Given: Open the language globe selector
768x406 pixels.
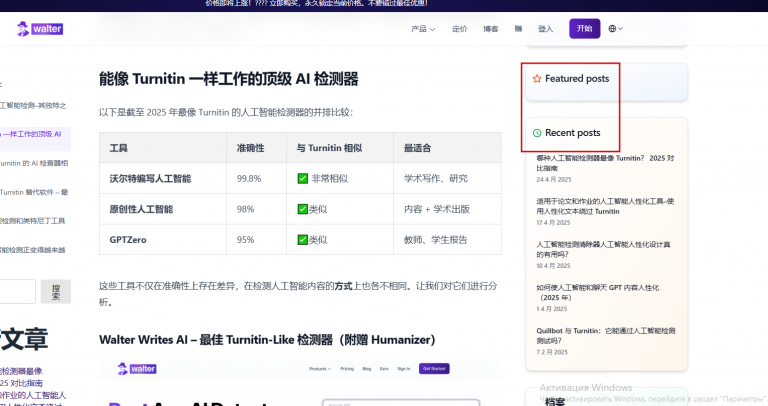Looking at the screenshot, I should 615,29.
